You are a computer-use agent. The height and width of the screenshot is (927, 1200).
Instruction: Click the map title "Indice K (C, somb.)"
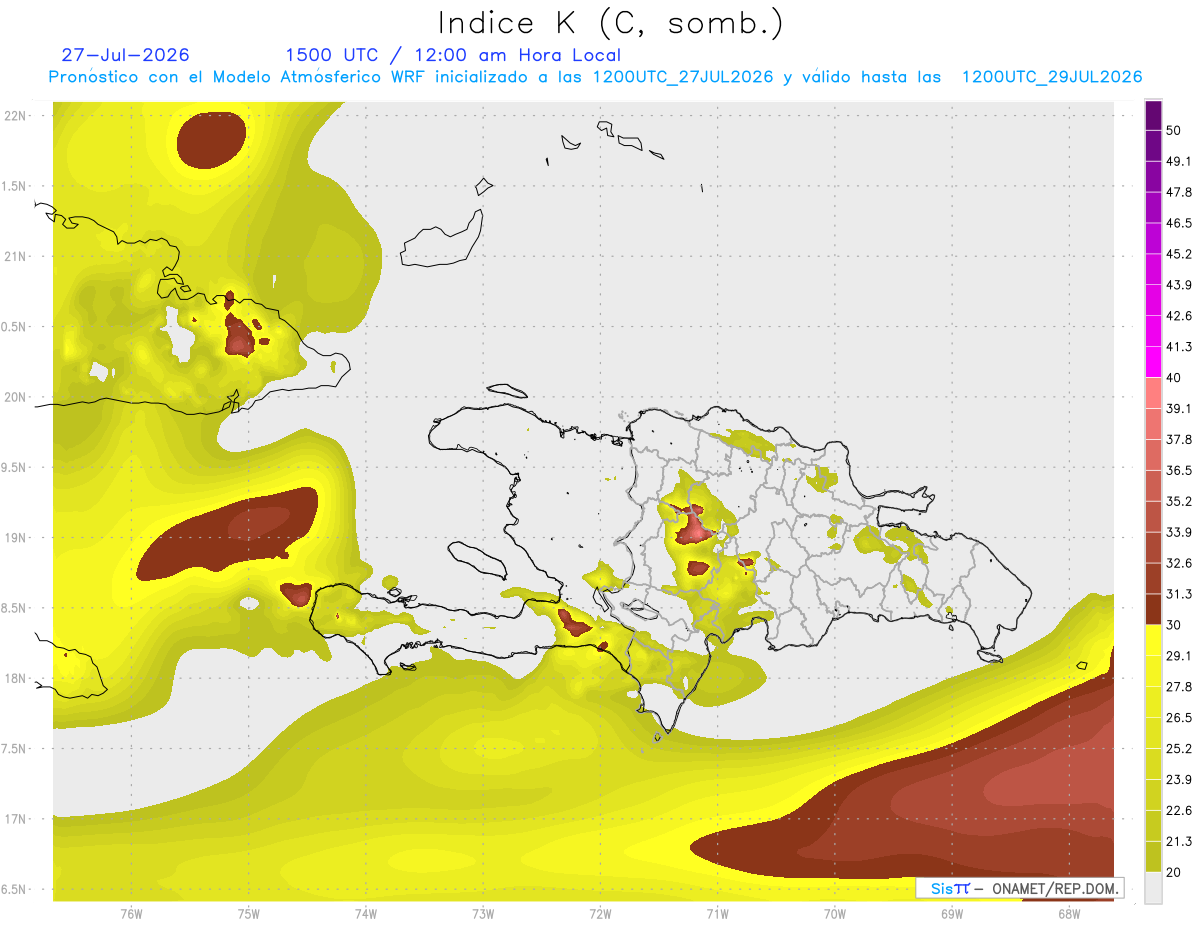point(610,23)
